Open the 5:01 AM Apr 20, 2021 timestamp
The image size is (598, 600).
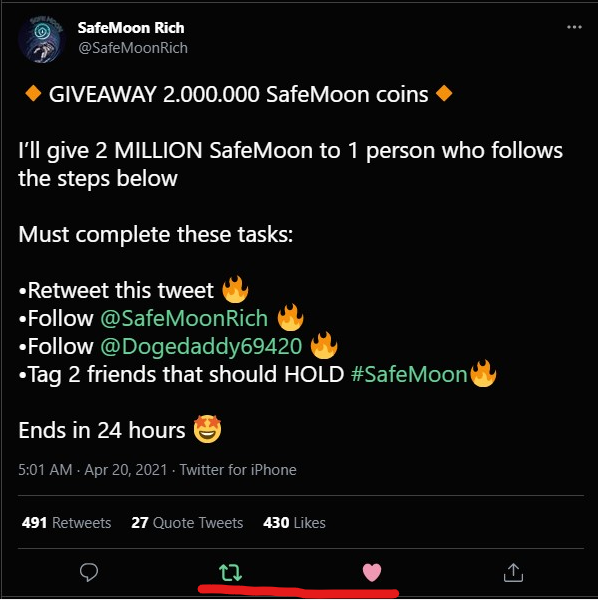[x=93, y=470]
